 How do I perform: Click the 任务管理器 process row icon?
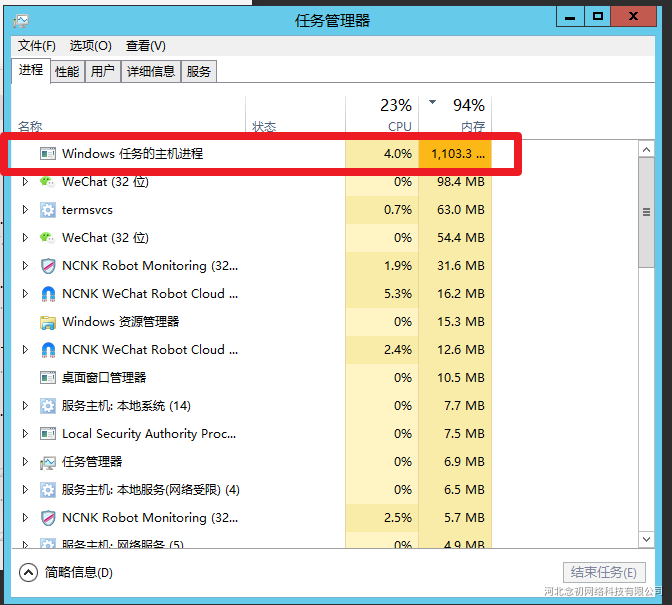pos(48,462)
